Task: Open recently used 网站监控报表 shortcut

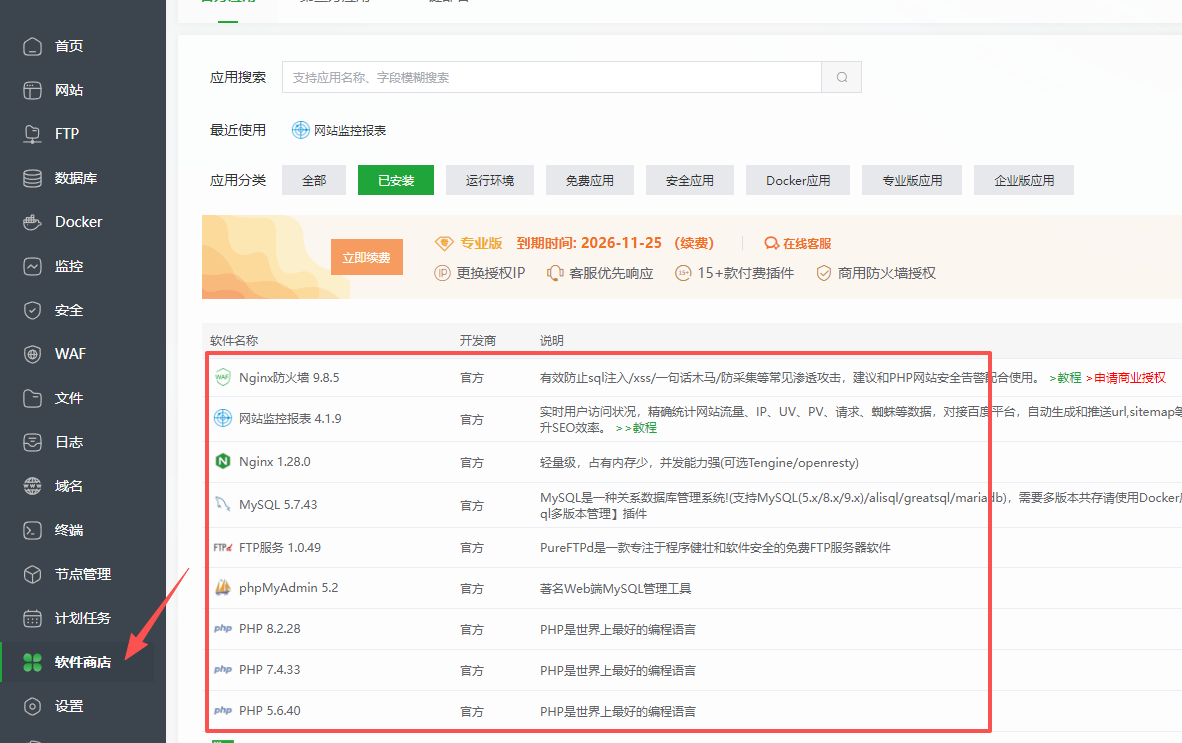Action: pyautogui.click(x=340, y=130)
